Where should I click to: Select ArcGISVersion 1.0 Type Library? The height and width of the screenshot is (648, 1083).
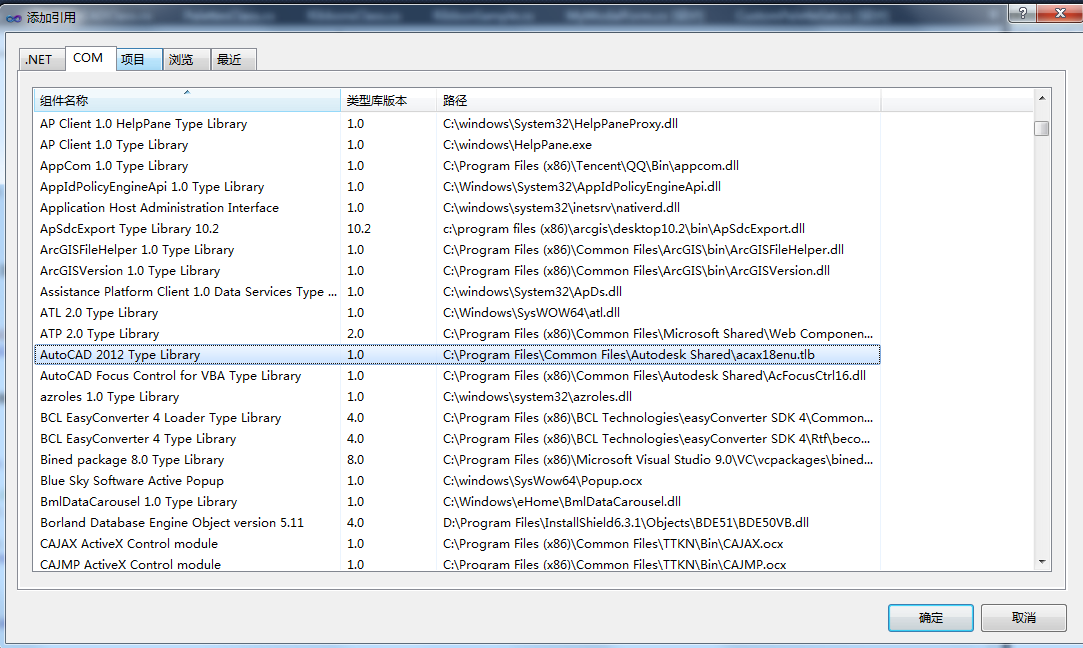(x=457, y=271)
